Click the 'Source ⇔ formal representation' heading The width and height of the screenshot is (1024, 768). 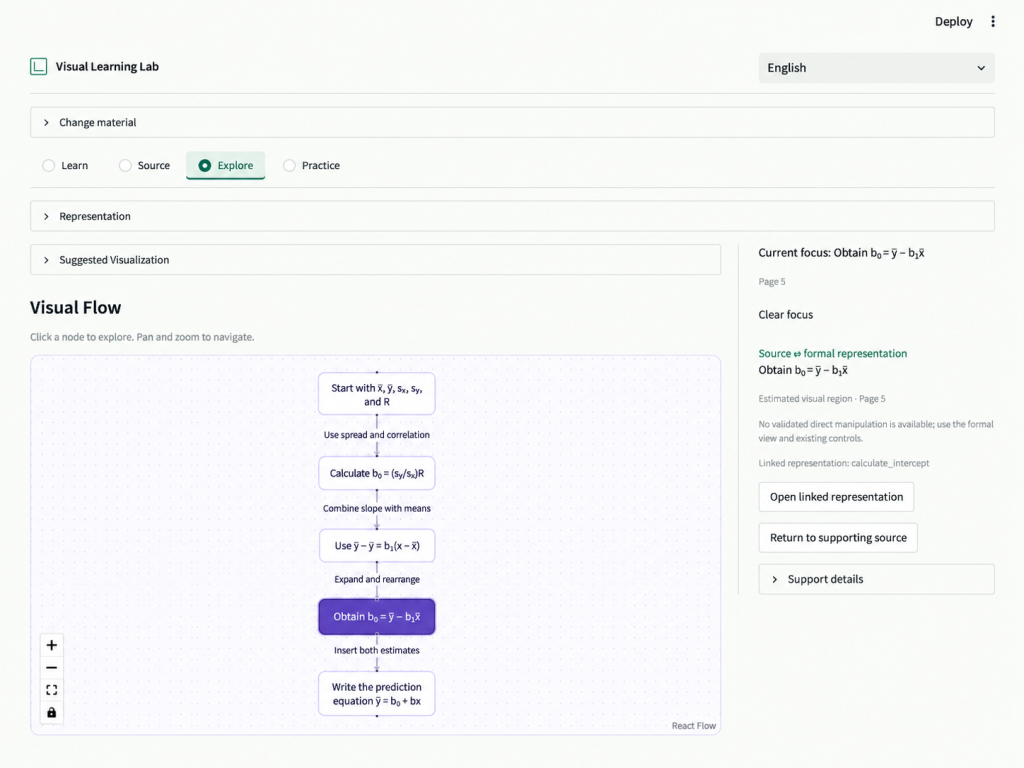pyautogui.click(x=833, y=353)
